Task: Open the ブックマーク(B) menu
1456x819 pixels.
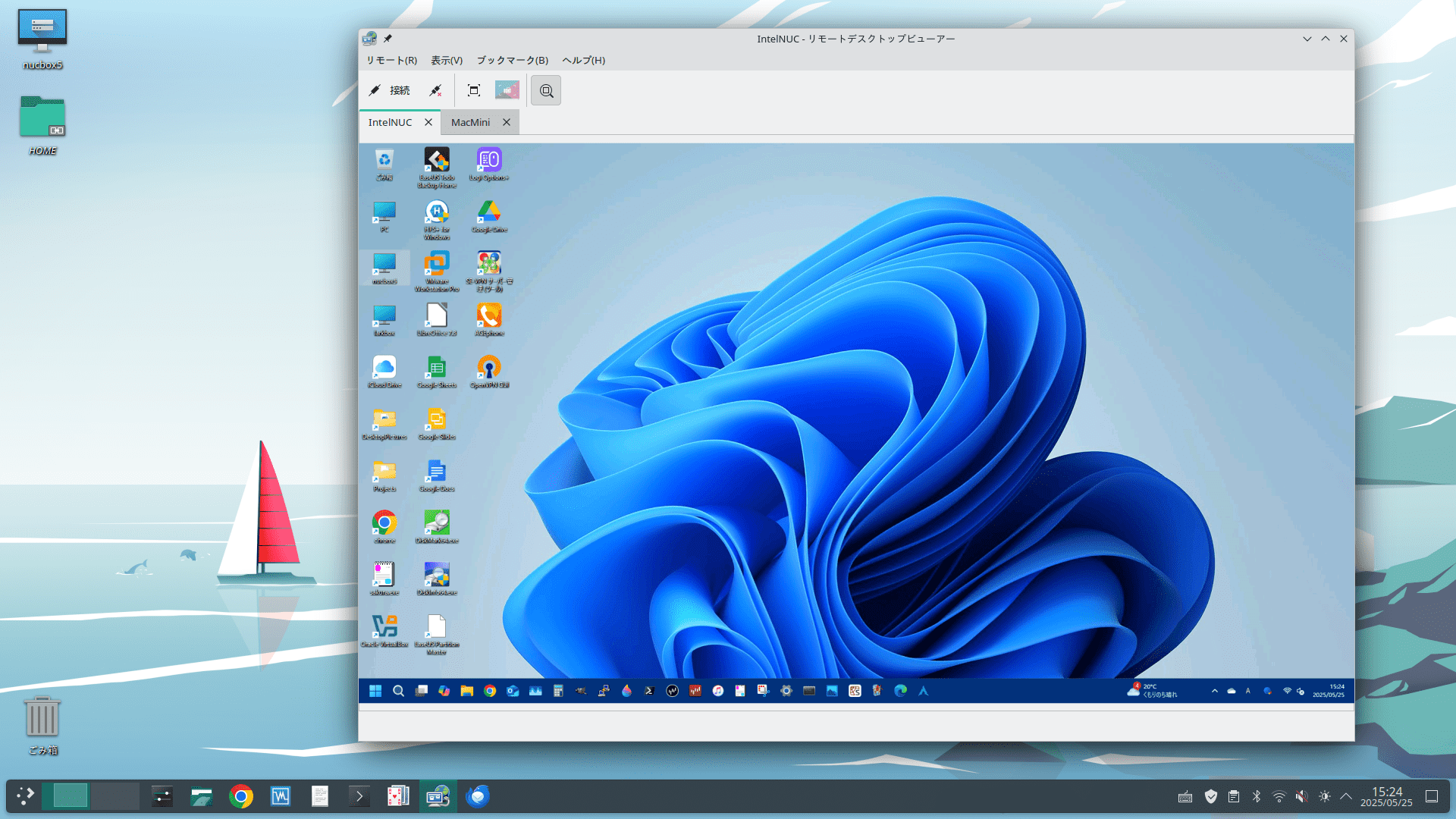Action: 512,60
